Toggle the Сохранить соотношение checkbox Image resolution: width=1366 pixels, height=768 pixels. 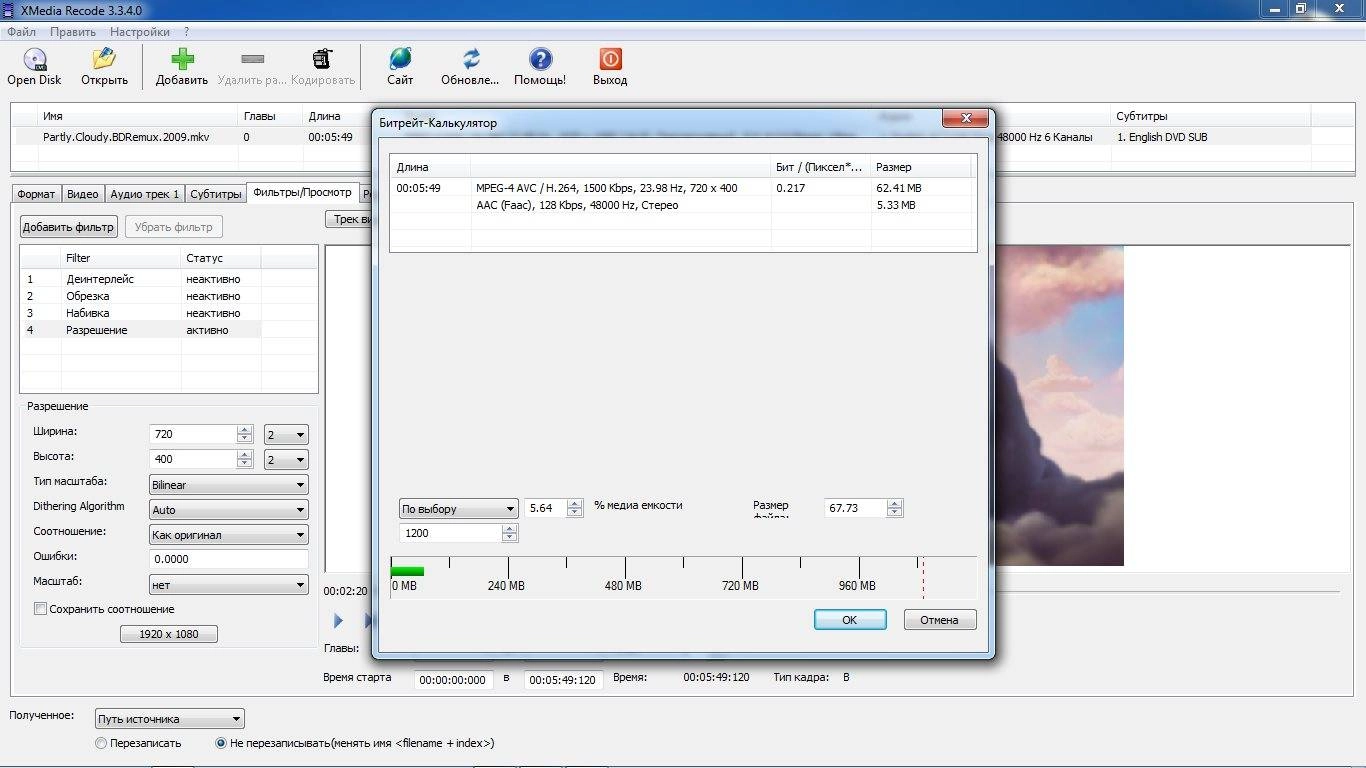point(40,609)
